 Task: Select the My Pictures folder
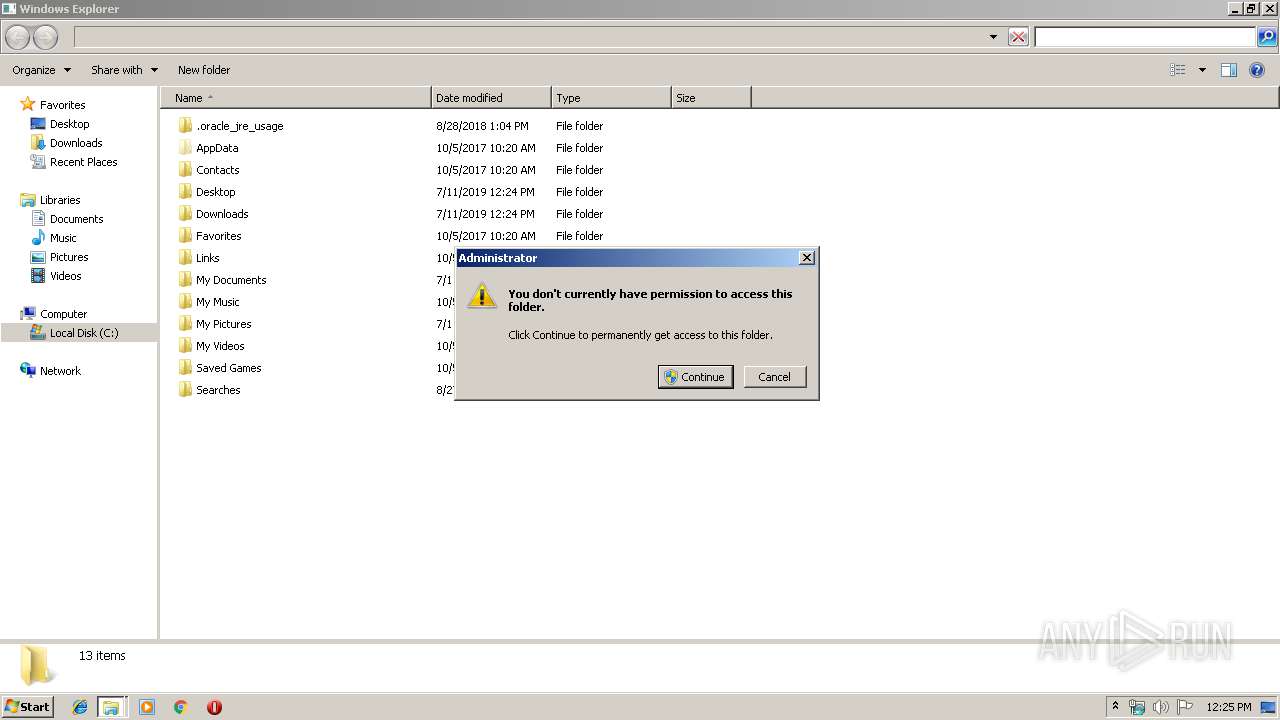click(x=223, y=324)
